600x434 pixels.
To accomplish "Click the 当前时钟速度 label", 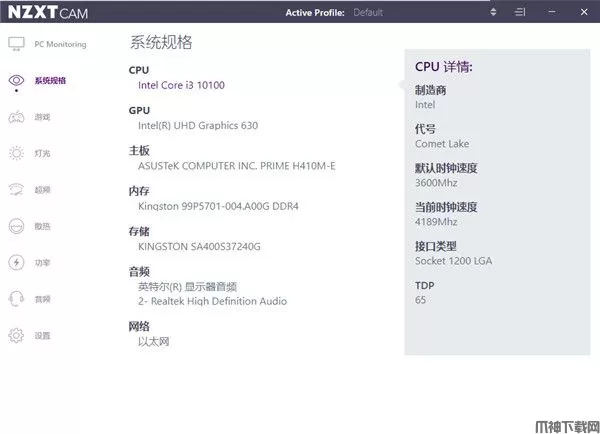I will click(x=446, y=207).
